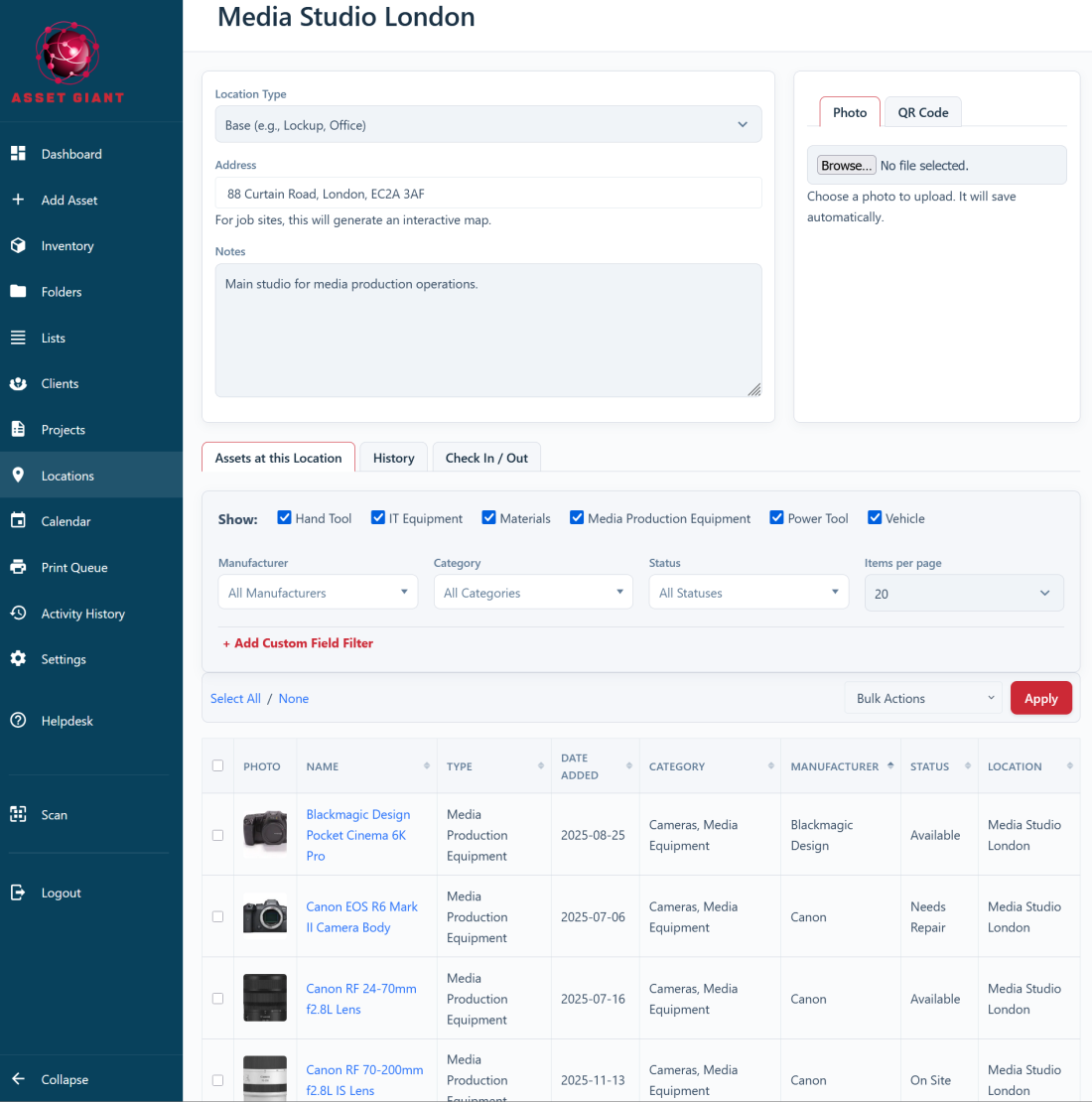Uncheck the Vehicle filter
Screen dimensions: 1092x1102
875,517
